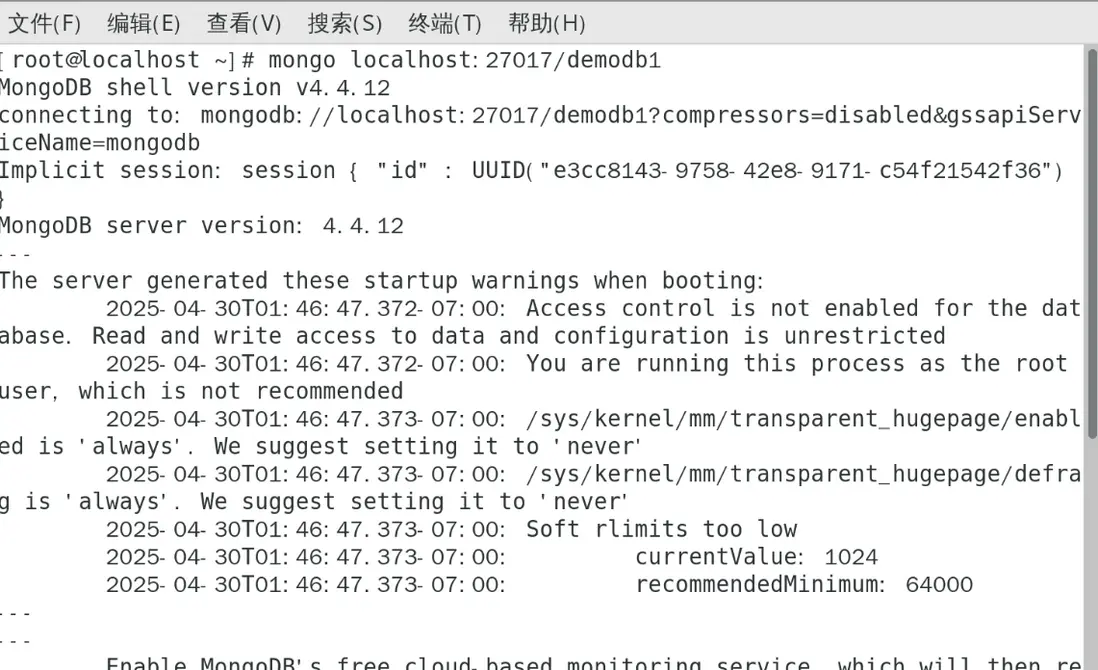Click the mongo localhost:27017/demodb1 command text
The image size is (1098, 670).
465,60
